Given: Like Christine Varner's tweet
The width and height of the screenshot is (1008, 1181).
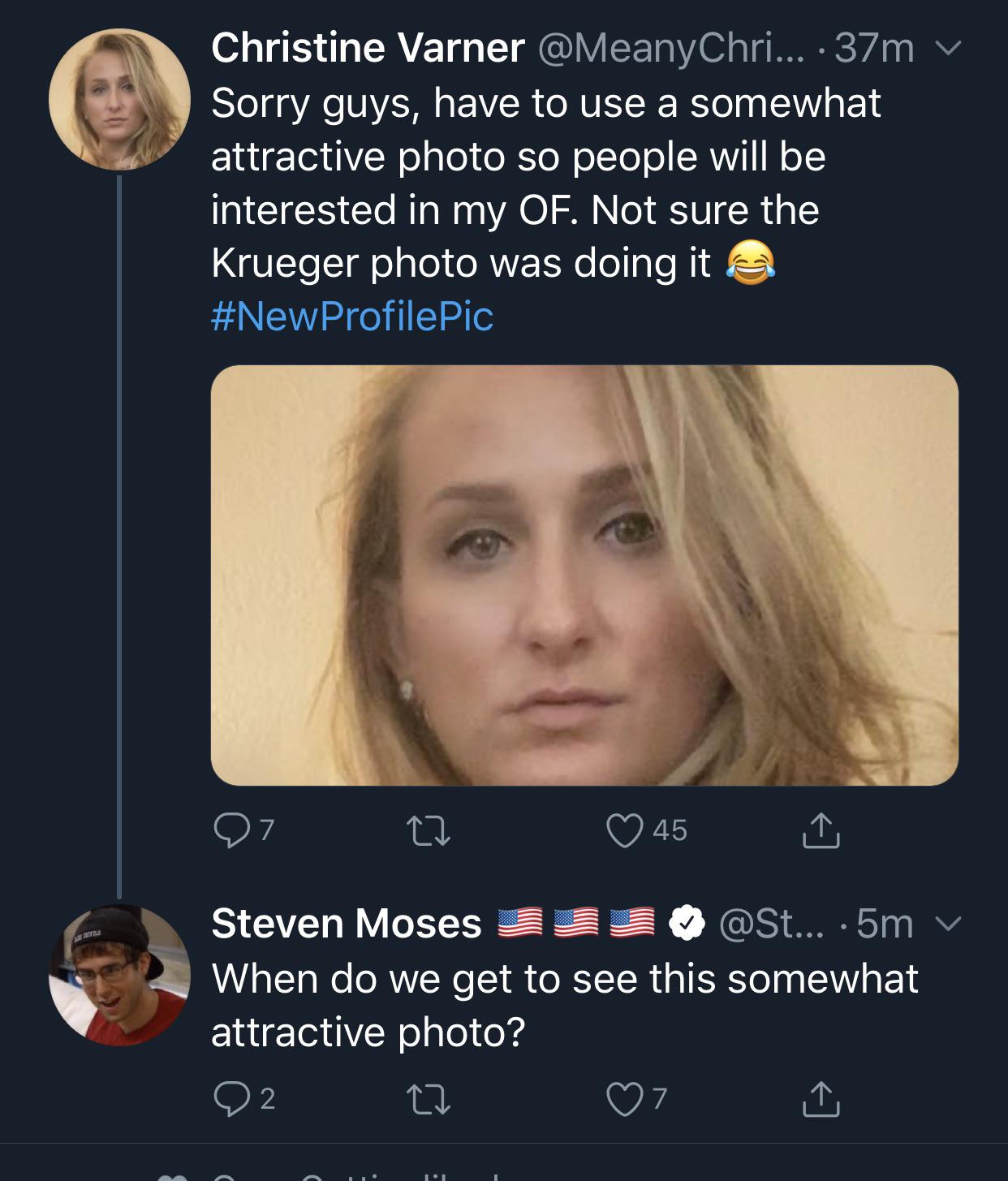Looking at the screenshot, I should 625,830.
